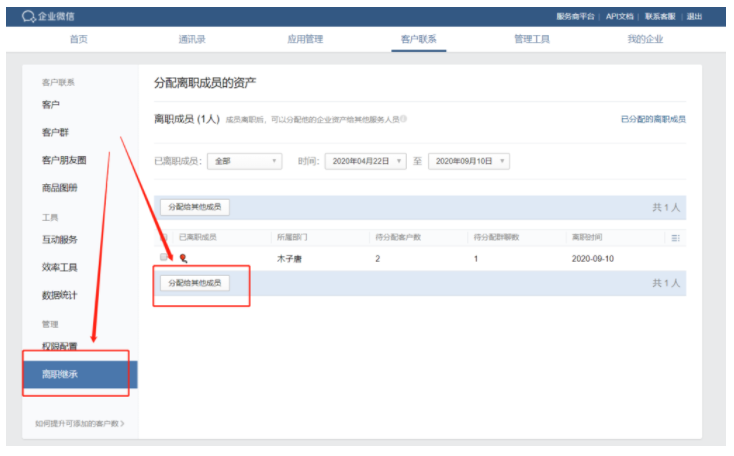
Task: Open the 服务商平台 link in top bar
Action: 575,16
